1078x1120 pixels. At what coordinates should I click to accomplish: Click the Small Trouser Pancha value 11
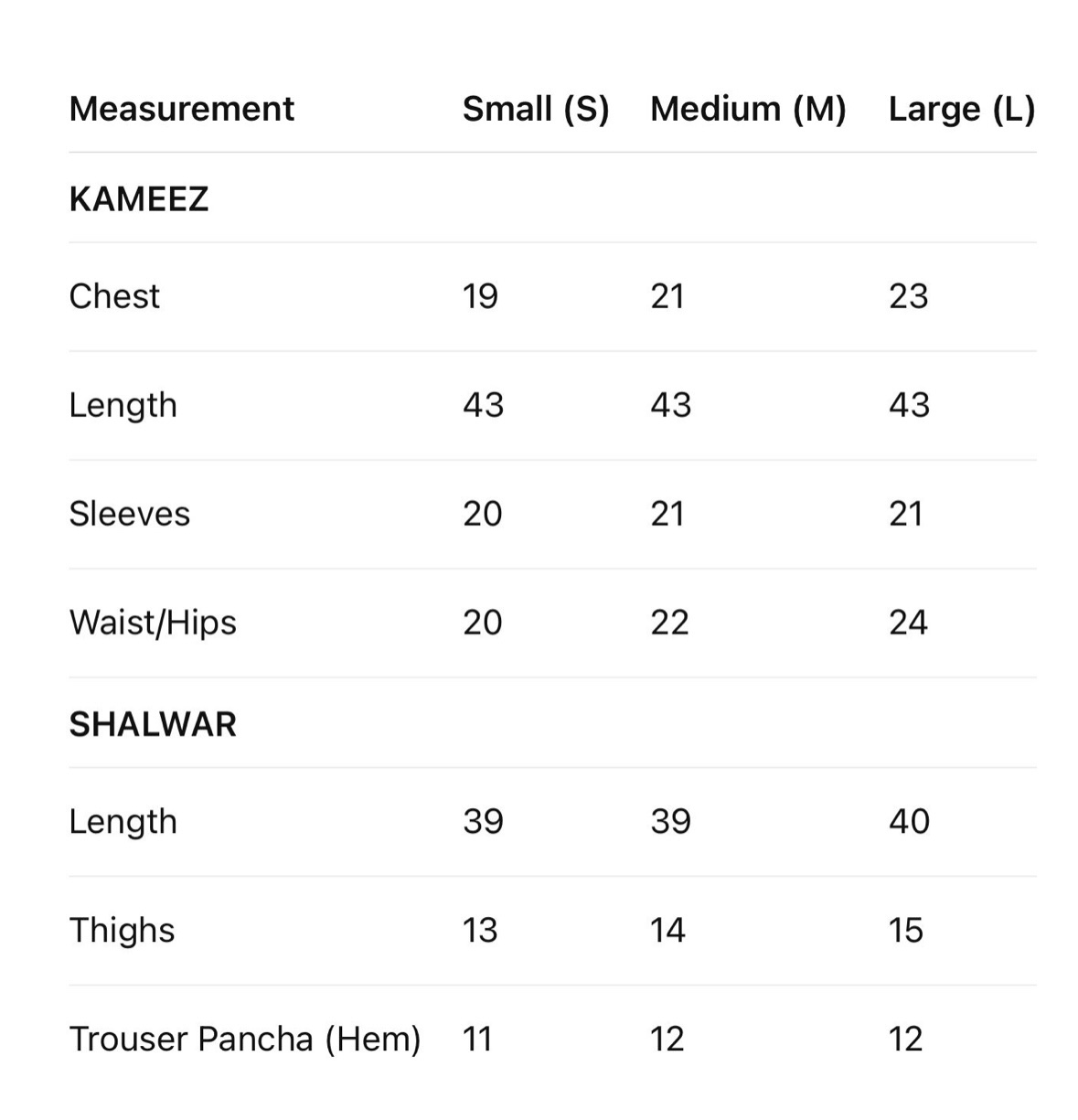[x=477, y=1039]
